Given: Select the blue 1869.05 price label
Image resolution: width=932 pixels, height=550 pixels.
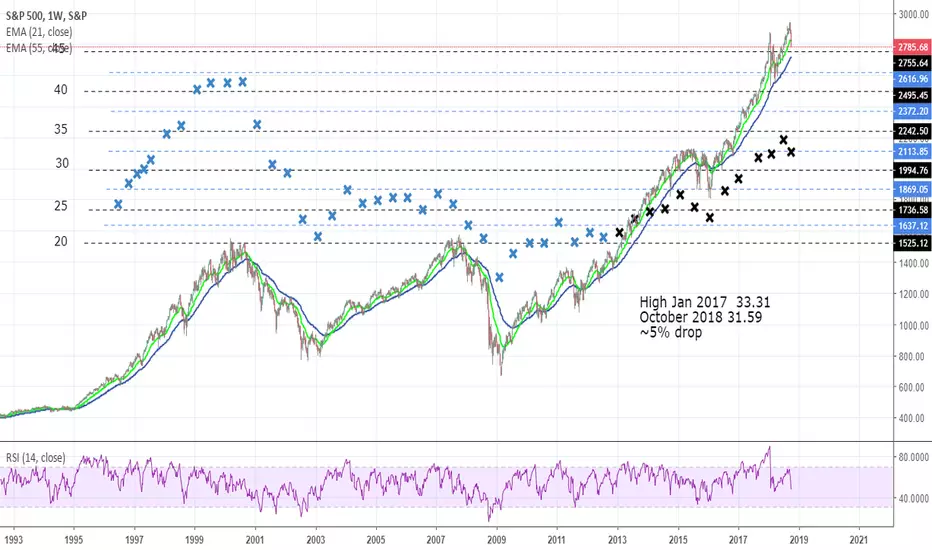Looking at the screenshot, I should 912,190.
